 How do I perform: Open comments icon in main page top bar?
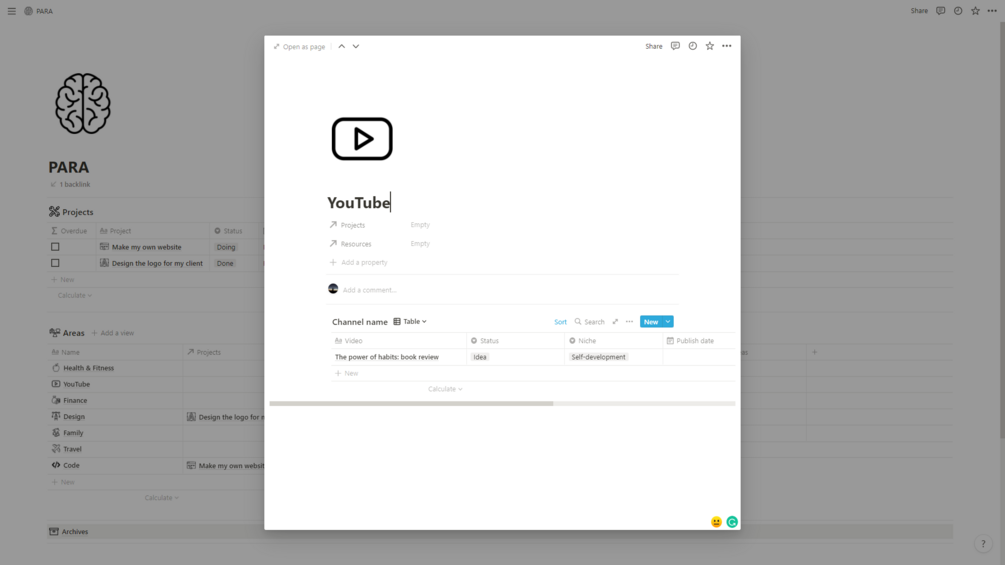(x=940, y=11)
